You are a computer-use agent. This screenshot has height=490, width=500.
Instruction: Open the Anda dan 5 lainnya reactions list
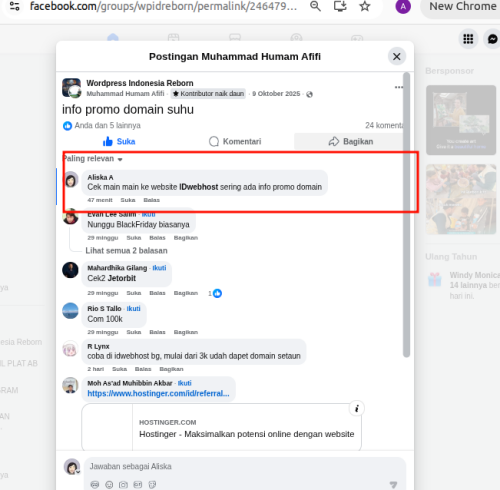tap(107, 125)
